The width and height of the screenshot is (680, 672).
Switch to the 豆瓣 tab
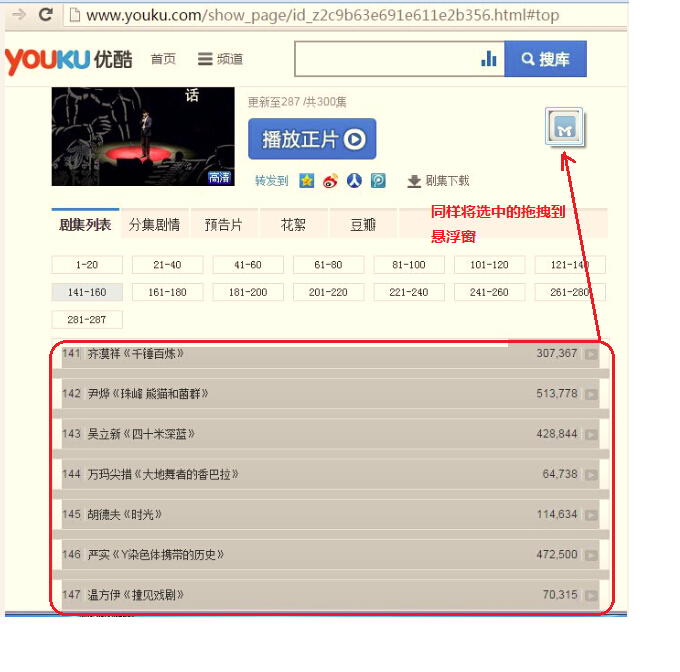(363, 225)
